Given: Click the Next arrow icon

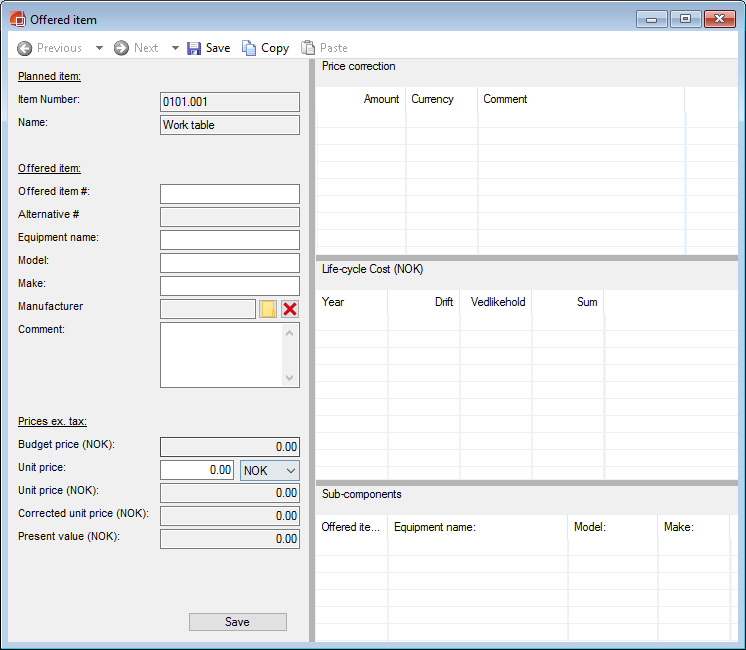Looking at the screenshot, I should point(121,48).
